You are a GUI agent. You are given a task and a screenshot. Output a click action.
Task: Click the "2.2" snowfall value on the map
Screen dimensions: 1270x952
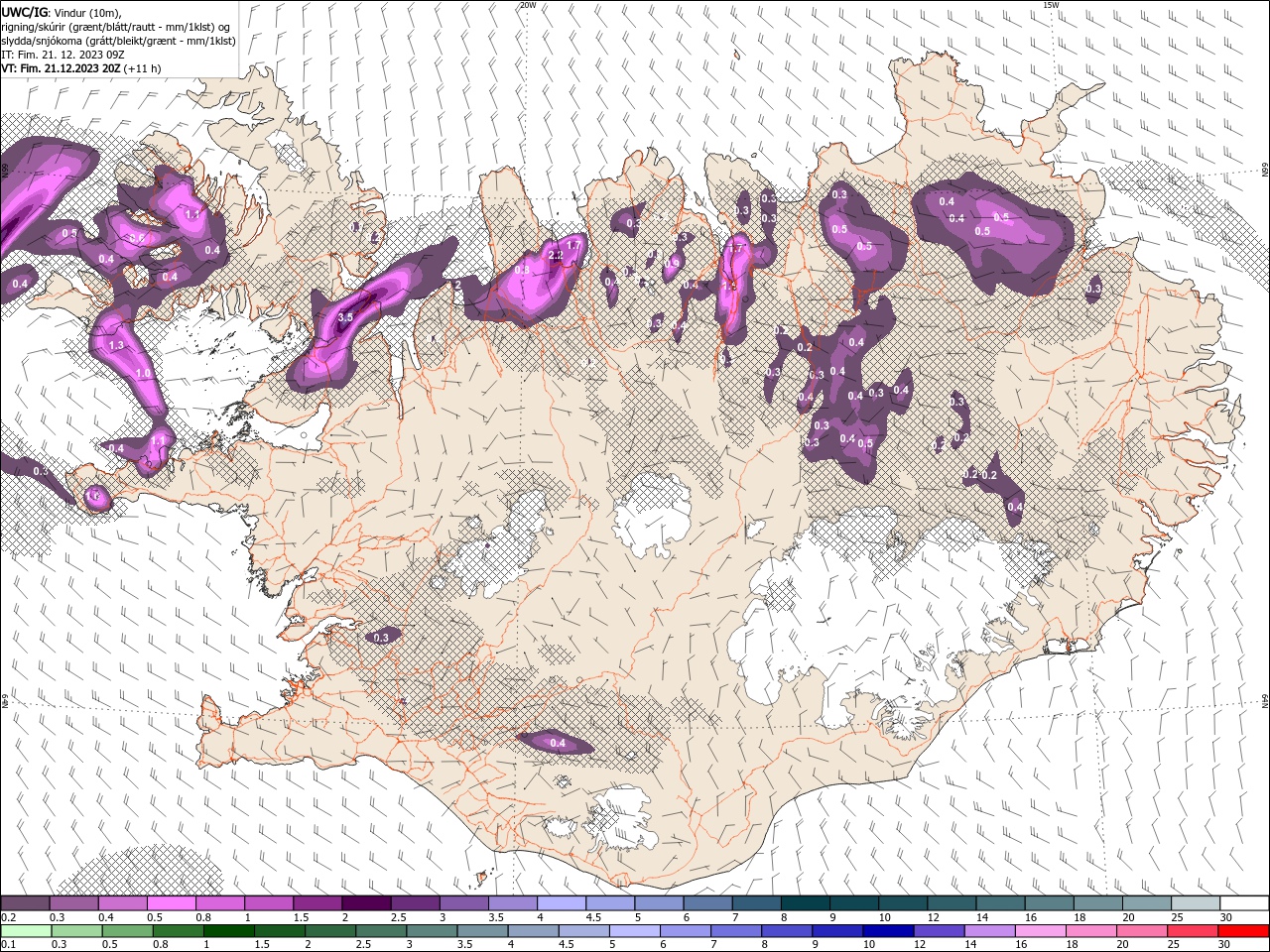point(556,256)
